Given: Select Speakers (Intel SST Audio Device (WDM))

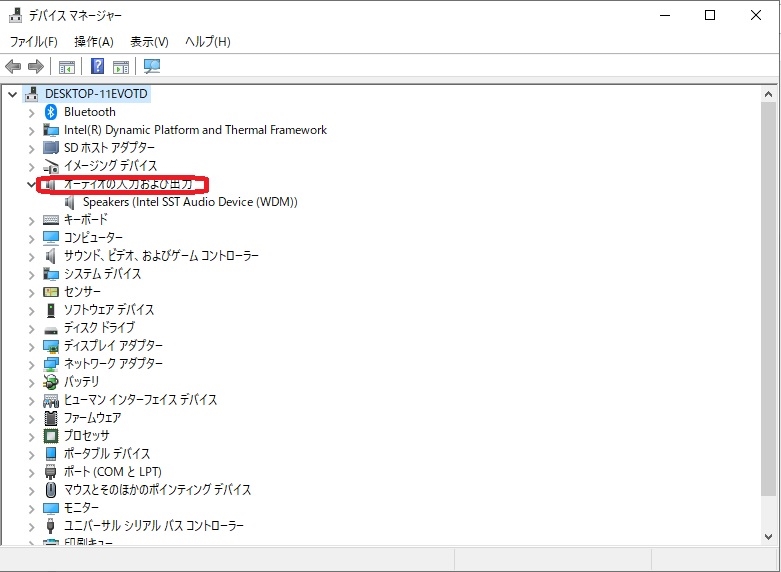Looking at the screenshot, I should (x=190, y=202).
